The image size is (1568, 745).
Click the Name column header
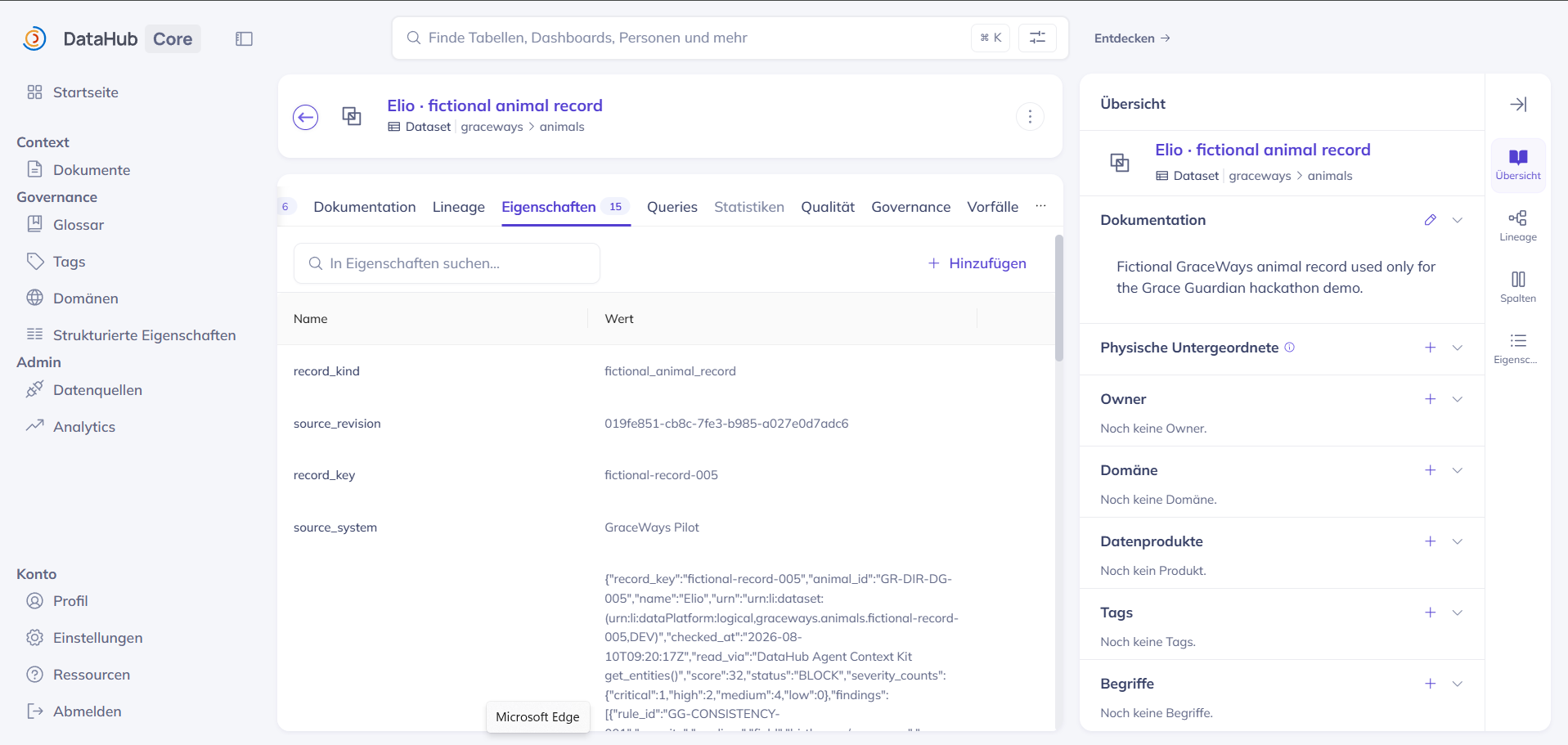click(x=311, y=319)
